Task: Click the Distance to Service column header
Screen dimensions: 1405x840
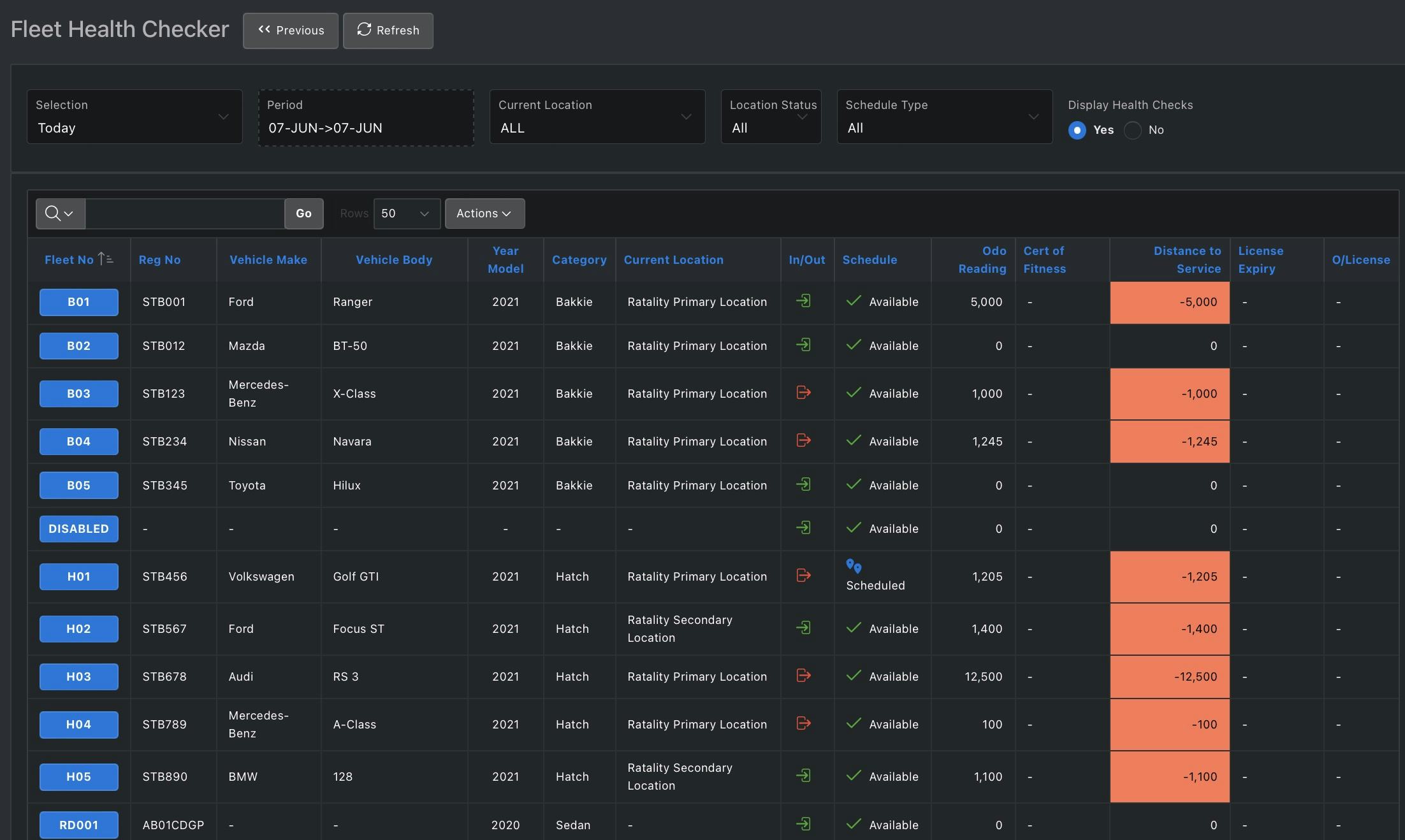Action: tap(1186, 259)
